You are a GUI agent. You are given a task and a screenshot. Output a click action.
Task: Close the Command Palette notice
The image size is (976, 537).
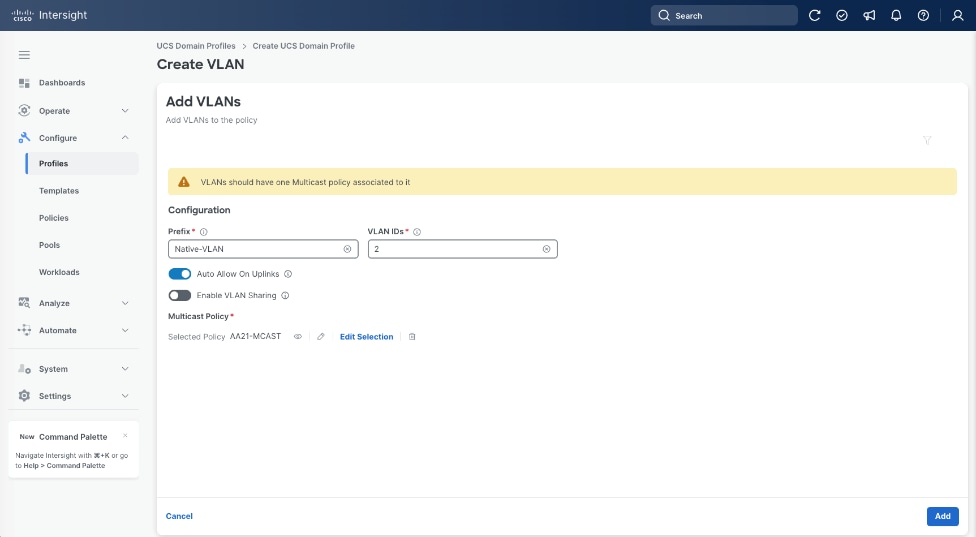pyautogui.click(x=125, y=436)
